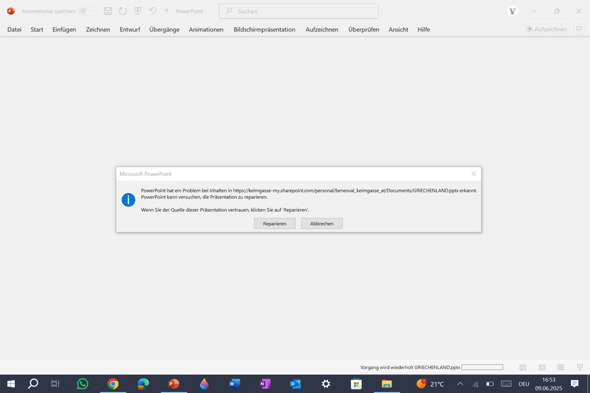Image resolution: width=590 pixels, height=393 pixels.
Task: Select Normal view icon in status bar
Action: (523, 367)
